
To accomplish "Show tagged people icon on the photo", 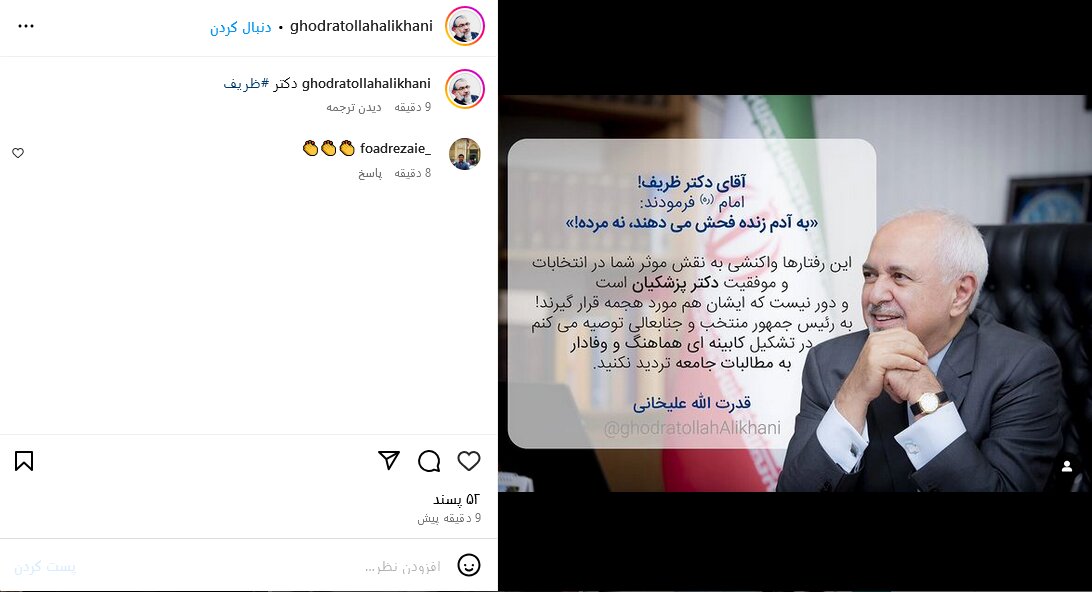I will tap(1066, 467).
